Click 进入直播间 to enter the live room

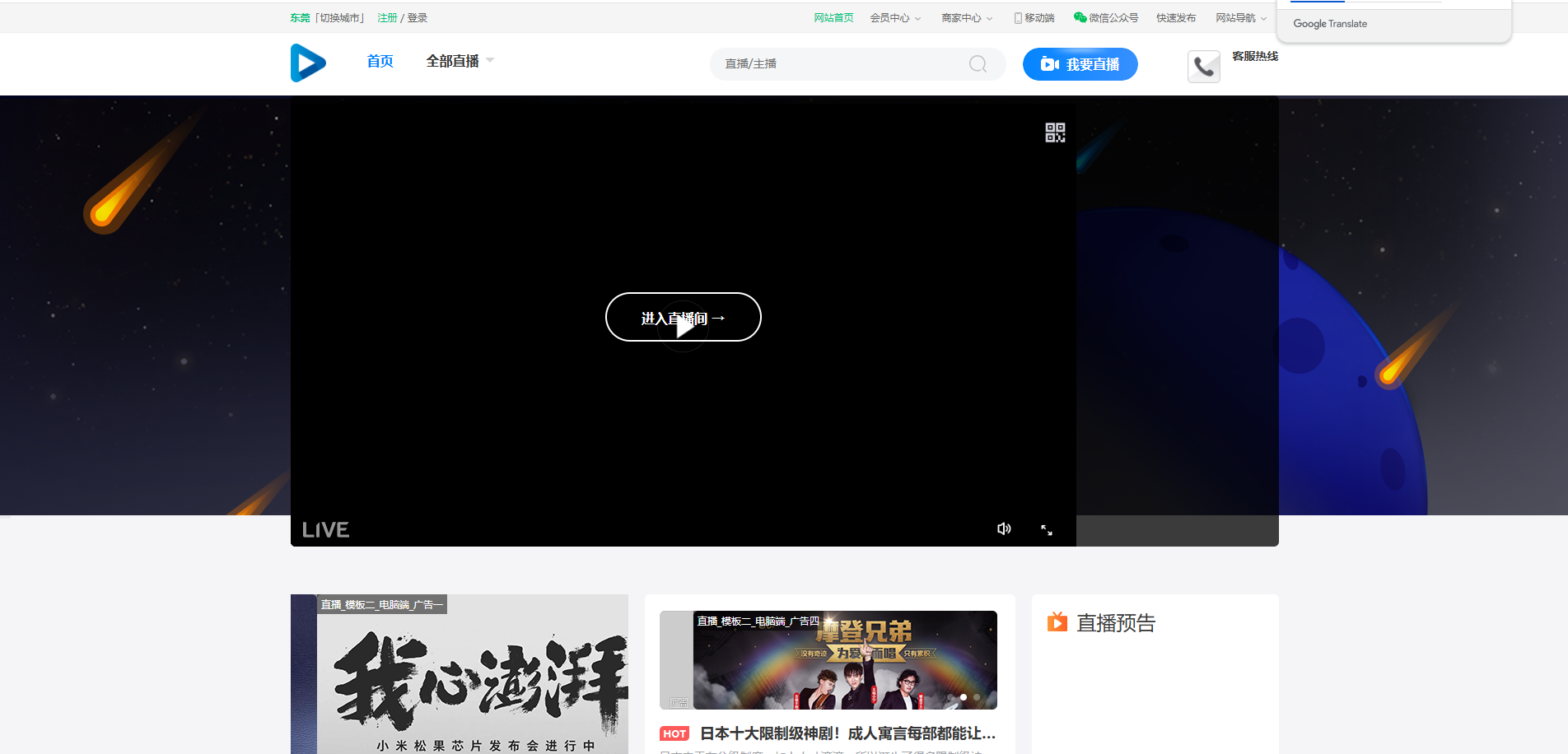pos(683,317)
